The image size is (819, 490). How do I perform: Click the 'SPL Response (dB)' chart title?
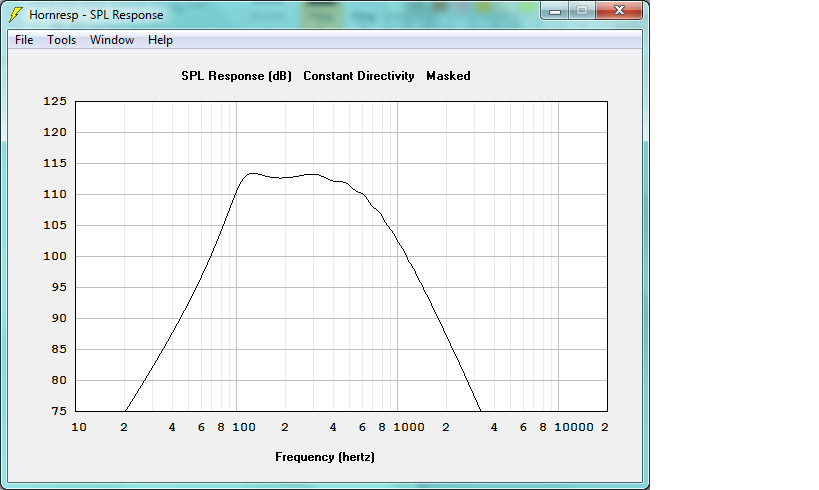click(237, 76)
